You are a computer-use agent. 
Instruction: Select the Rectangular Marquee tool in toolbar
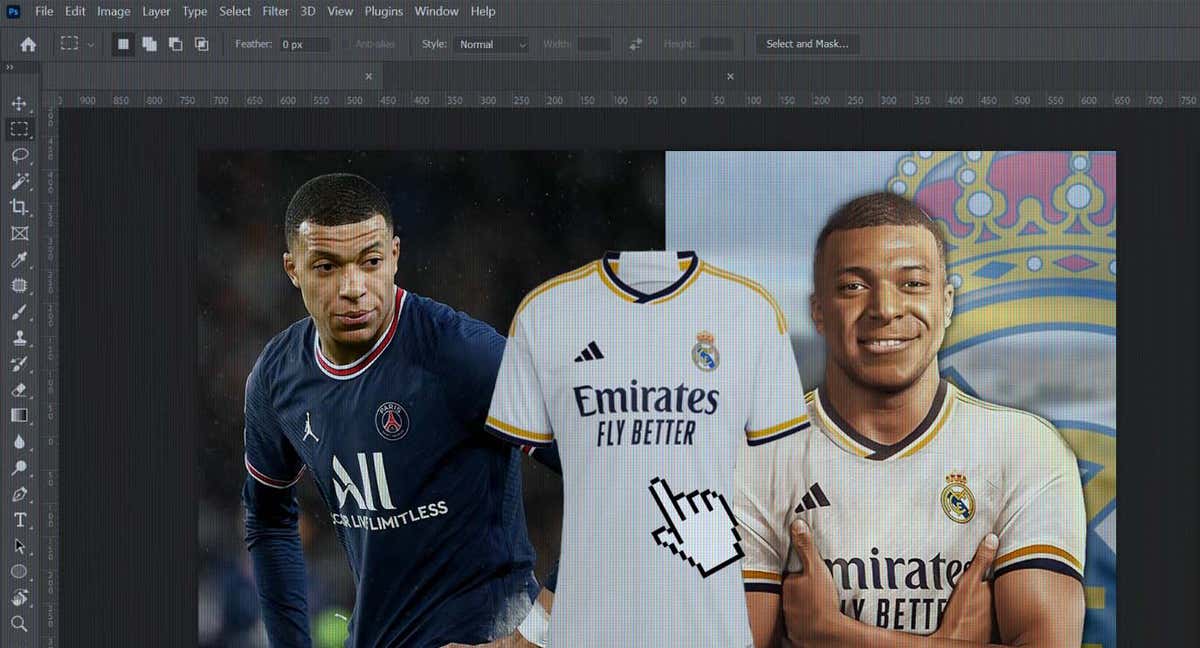[x=19, y=129]
